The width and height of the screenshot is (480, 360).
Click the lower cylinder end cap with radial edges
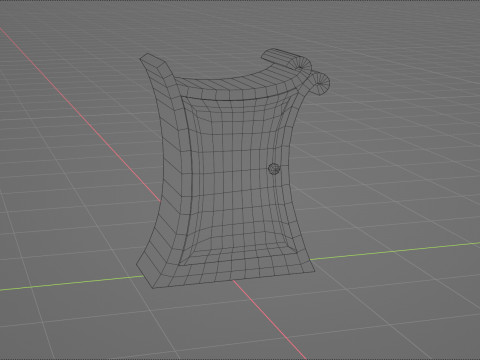point(321,82)
